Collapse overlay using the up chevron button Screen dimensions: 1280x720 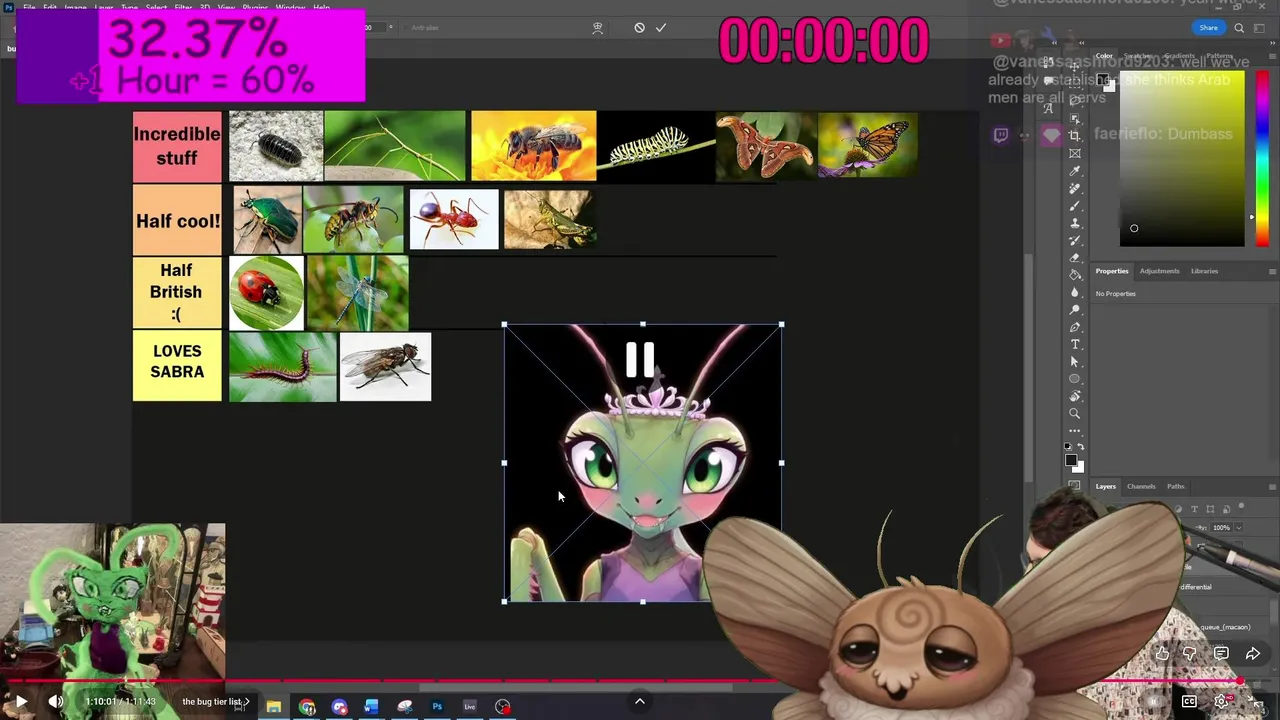(640, 701)
